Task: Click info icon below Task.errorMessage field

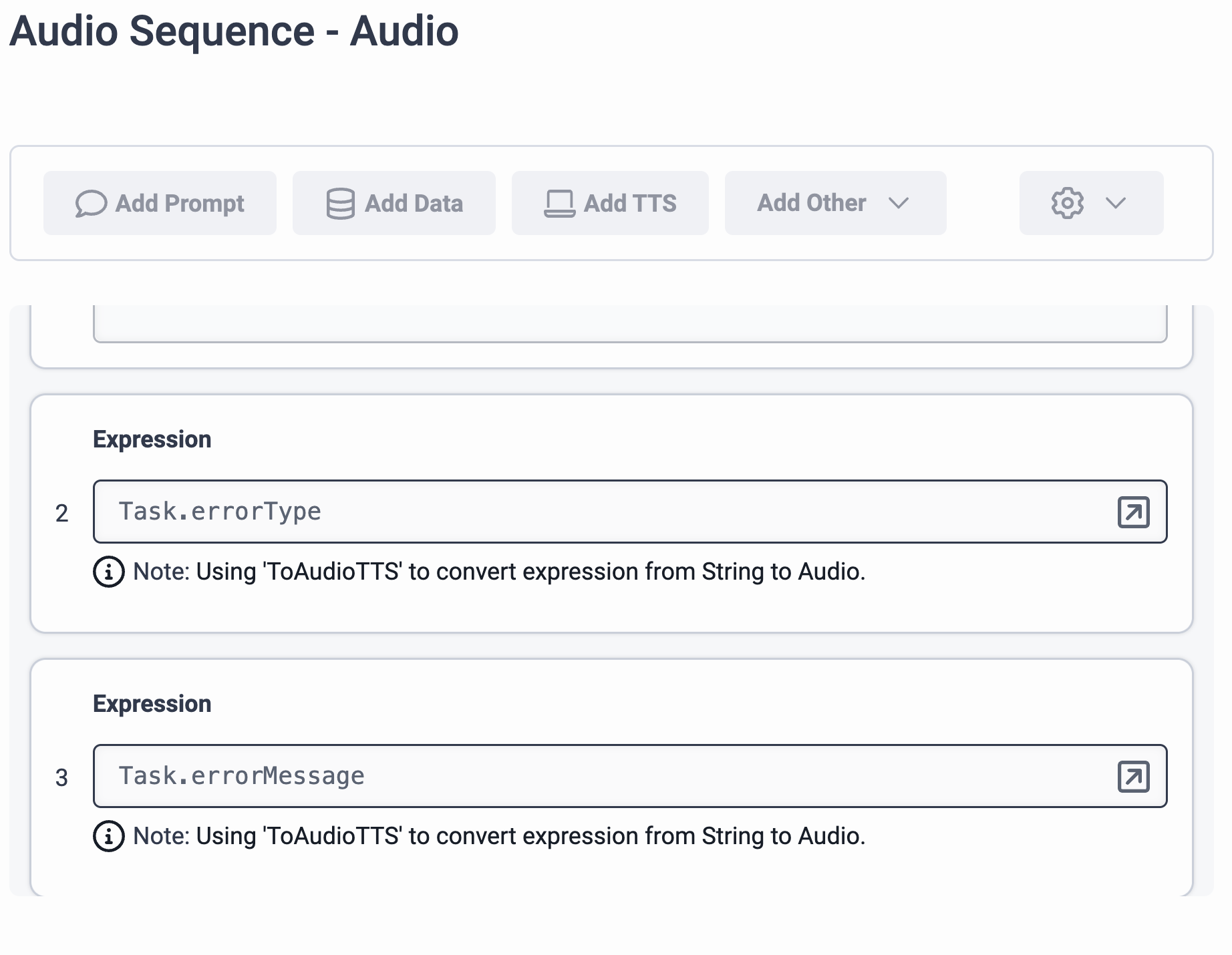Action: (109, 836)
